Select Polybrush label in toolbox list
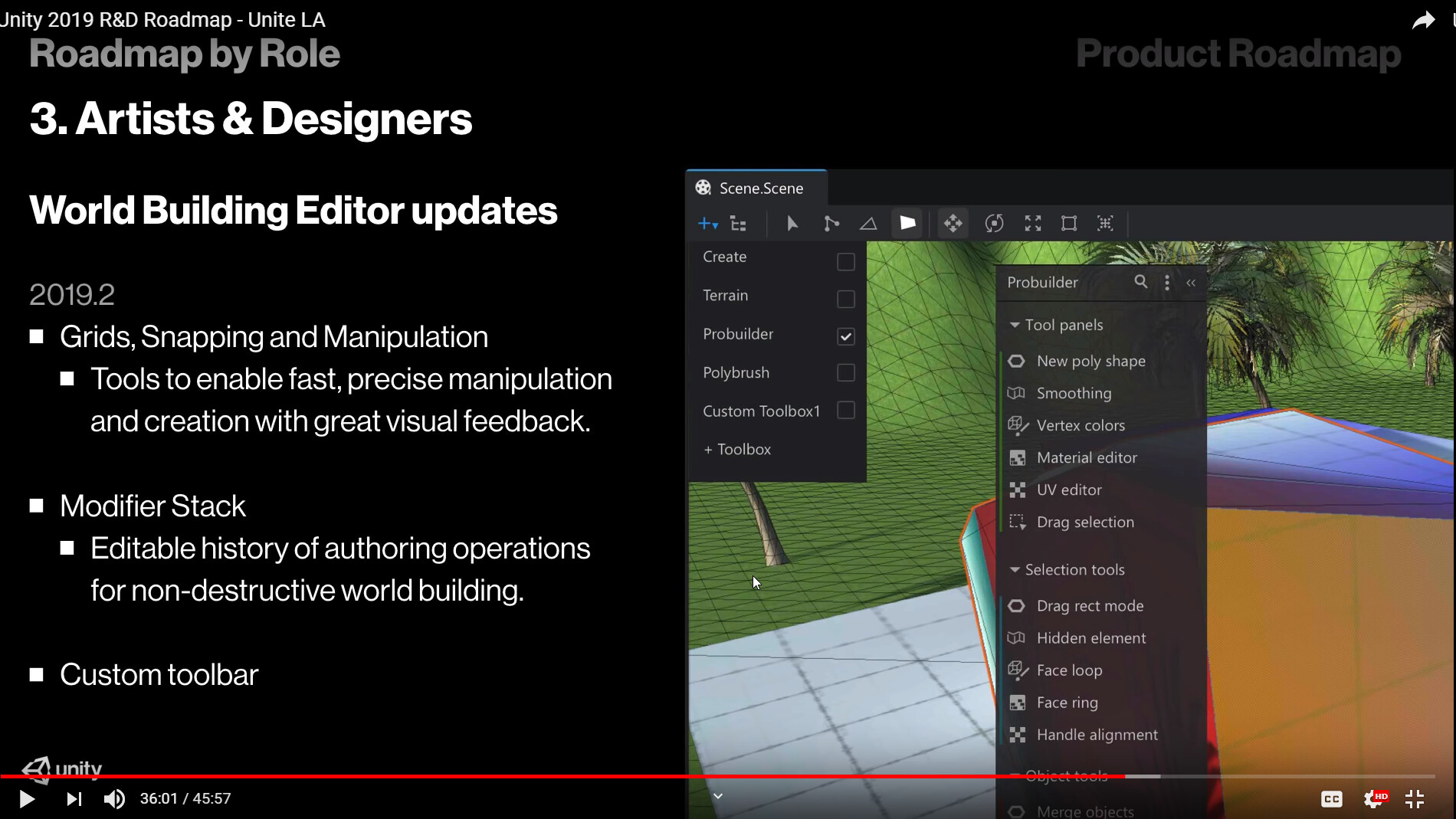This screenshot has width=1456, height=819. tap(736, 372)
